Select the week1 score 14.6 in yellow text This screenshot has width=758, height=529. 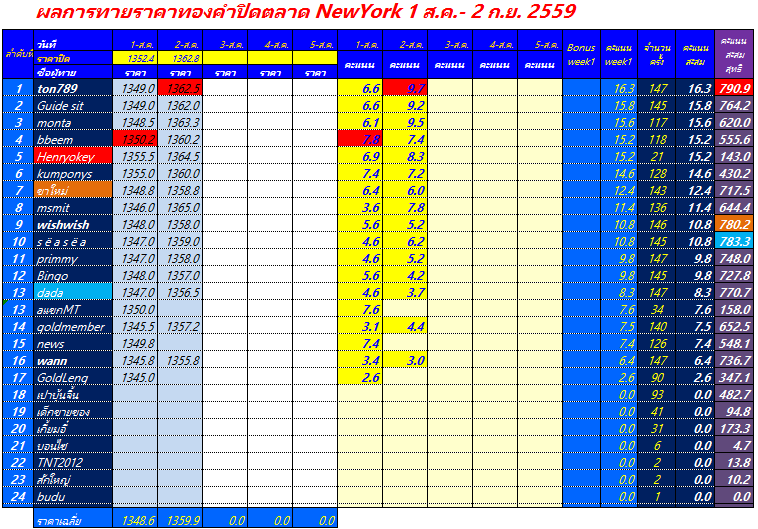(619, 174)
